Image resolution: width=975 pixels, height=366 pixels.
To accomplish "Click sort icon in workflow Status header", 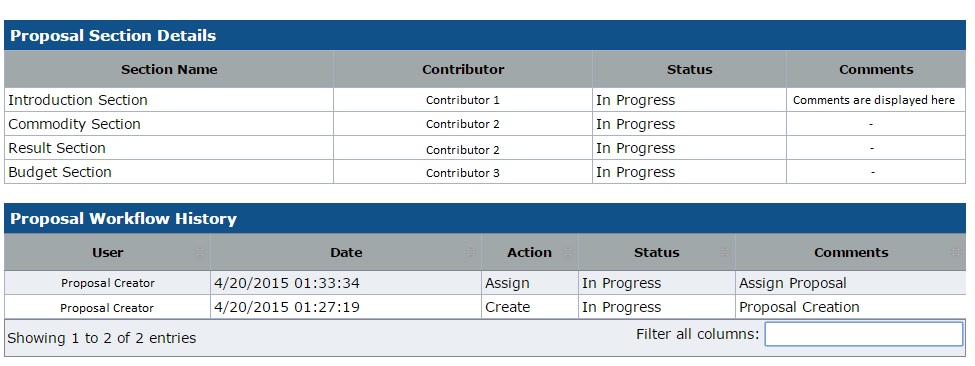I will tap(724, 252).
